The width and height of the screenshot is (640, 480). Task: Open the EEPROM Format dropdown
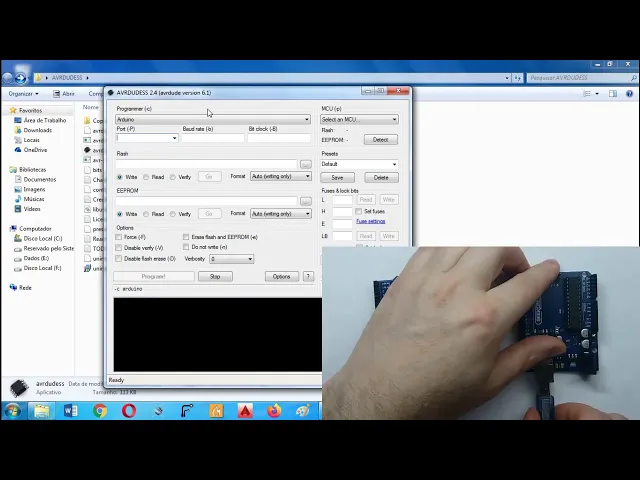pyautogui.click(x=281, y=213)
